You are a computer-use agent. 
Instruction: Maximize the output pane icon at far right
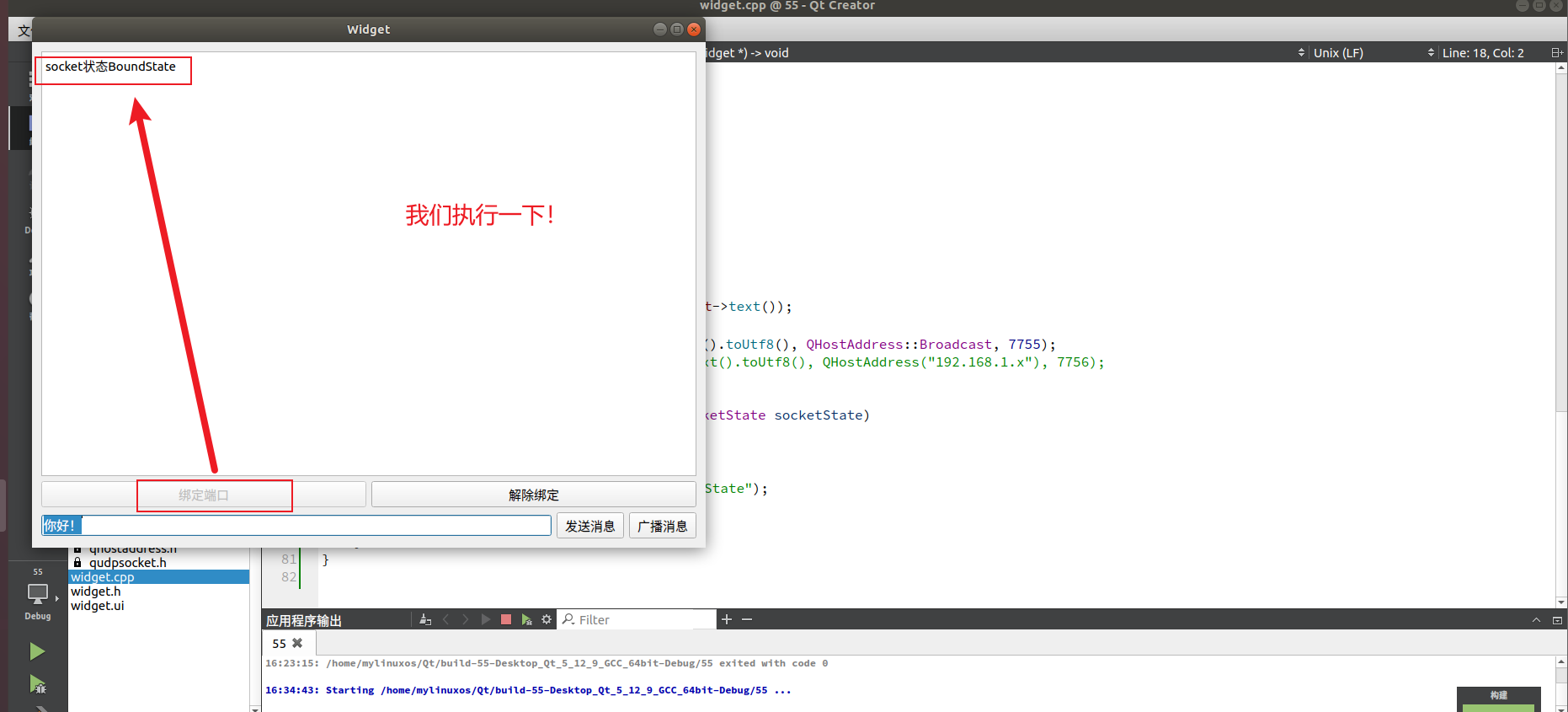click(1557, 620)
